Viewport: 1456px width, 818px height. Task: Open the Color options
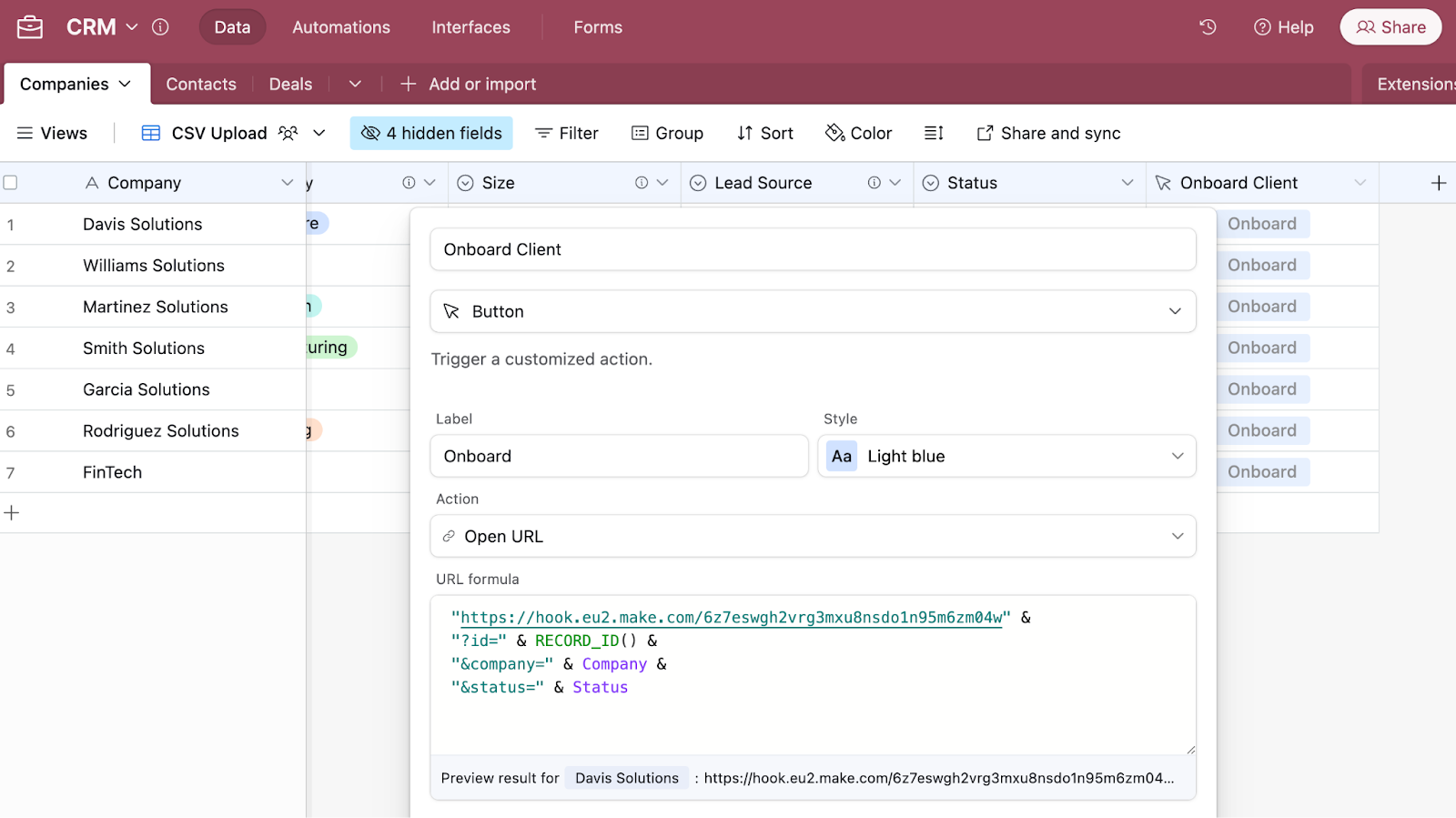click(858, 133)
